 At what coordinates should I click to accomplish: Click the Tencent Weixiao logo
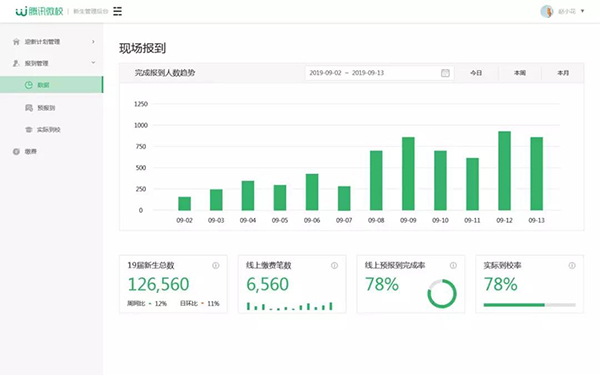(39, 11)
